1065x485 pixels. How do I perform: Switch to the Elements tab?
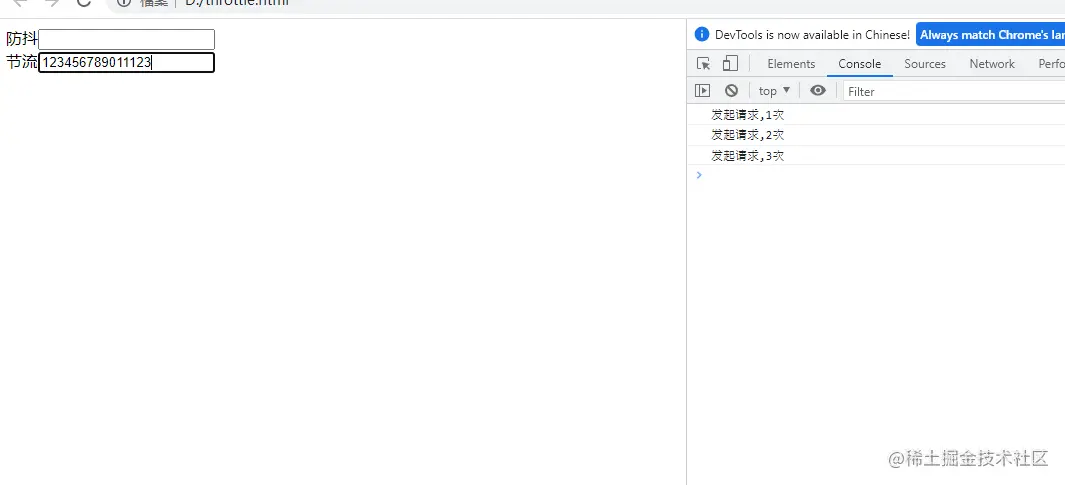(791, 64)
